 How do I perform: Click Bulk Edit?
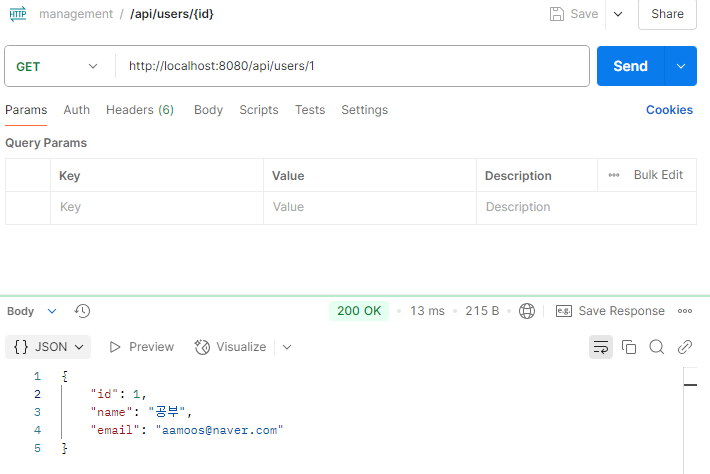pos(658,175)
